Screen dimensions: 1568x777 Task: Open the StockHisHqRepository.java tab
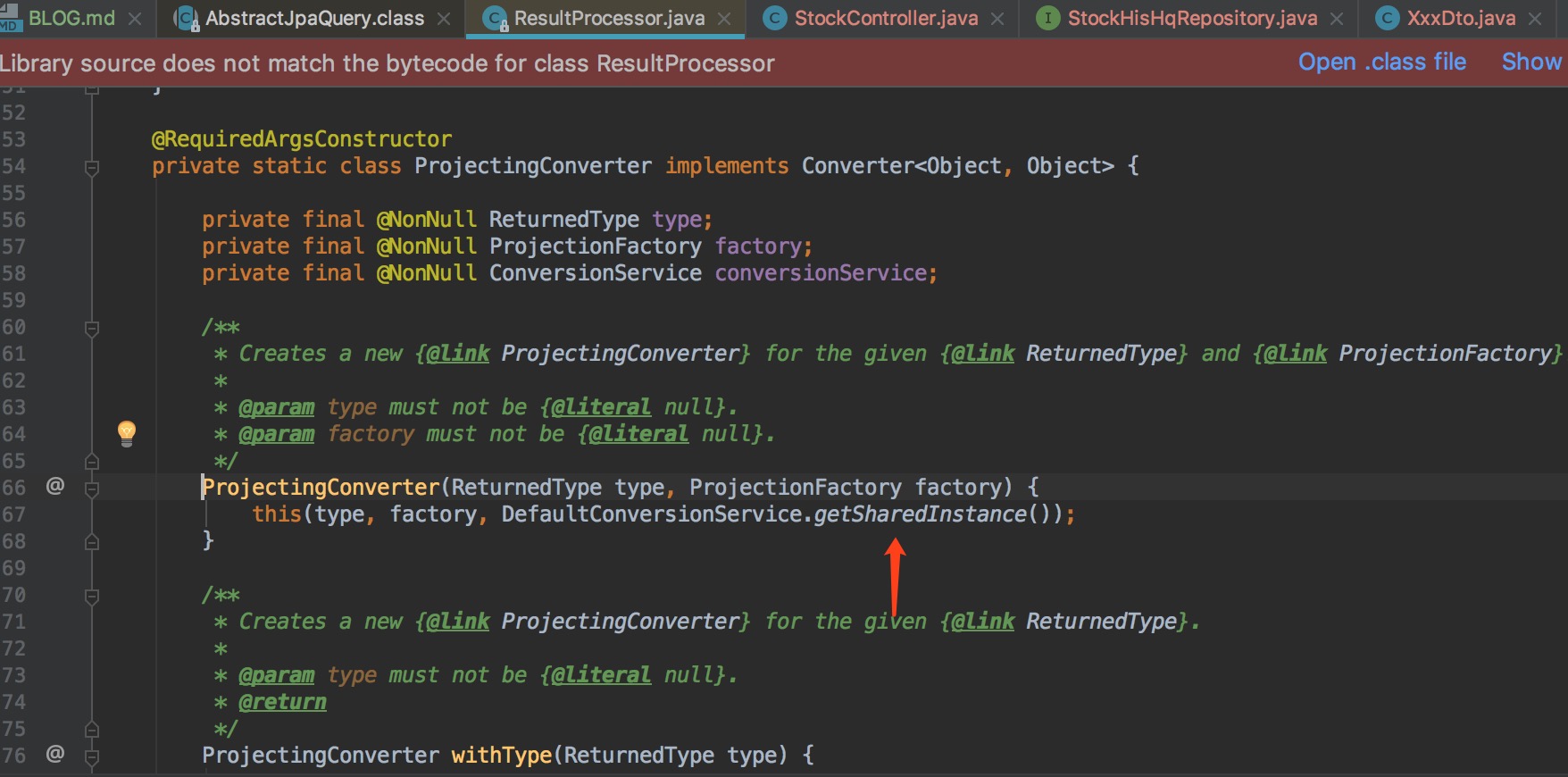point(1192,18)
